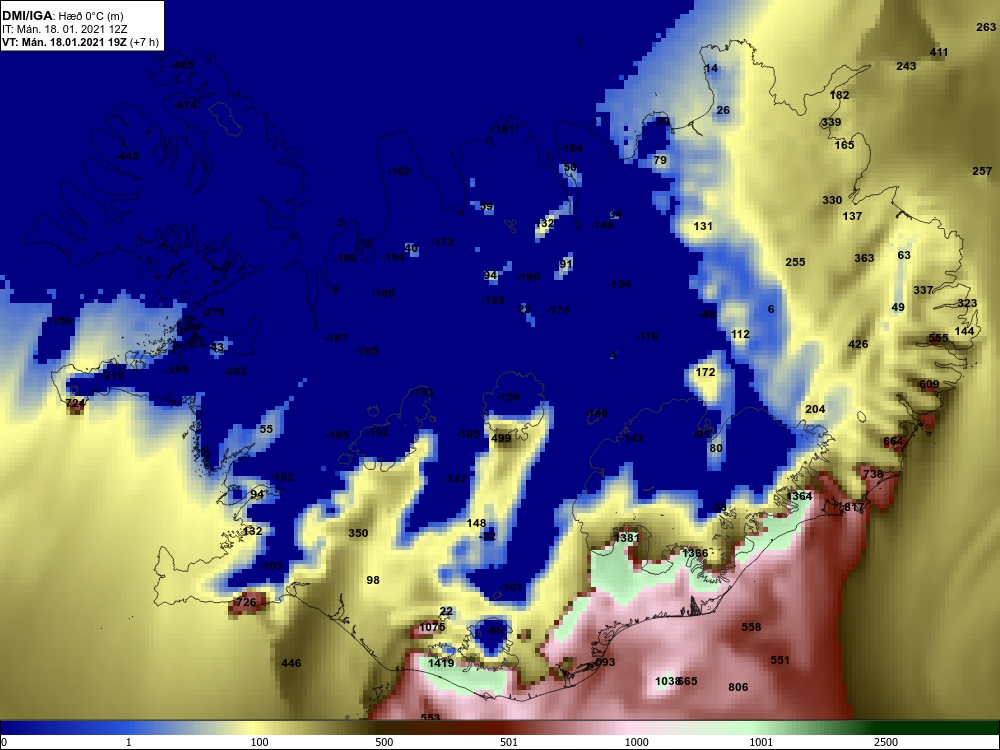Select the map value 204
This screenshot has height=750, width=1000.
pos(815,409)
